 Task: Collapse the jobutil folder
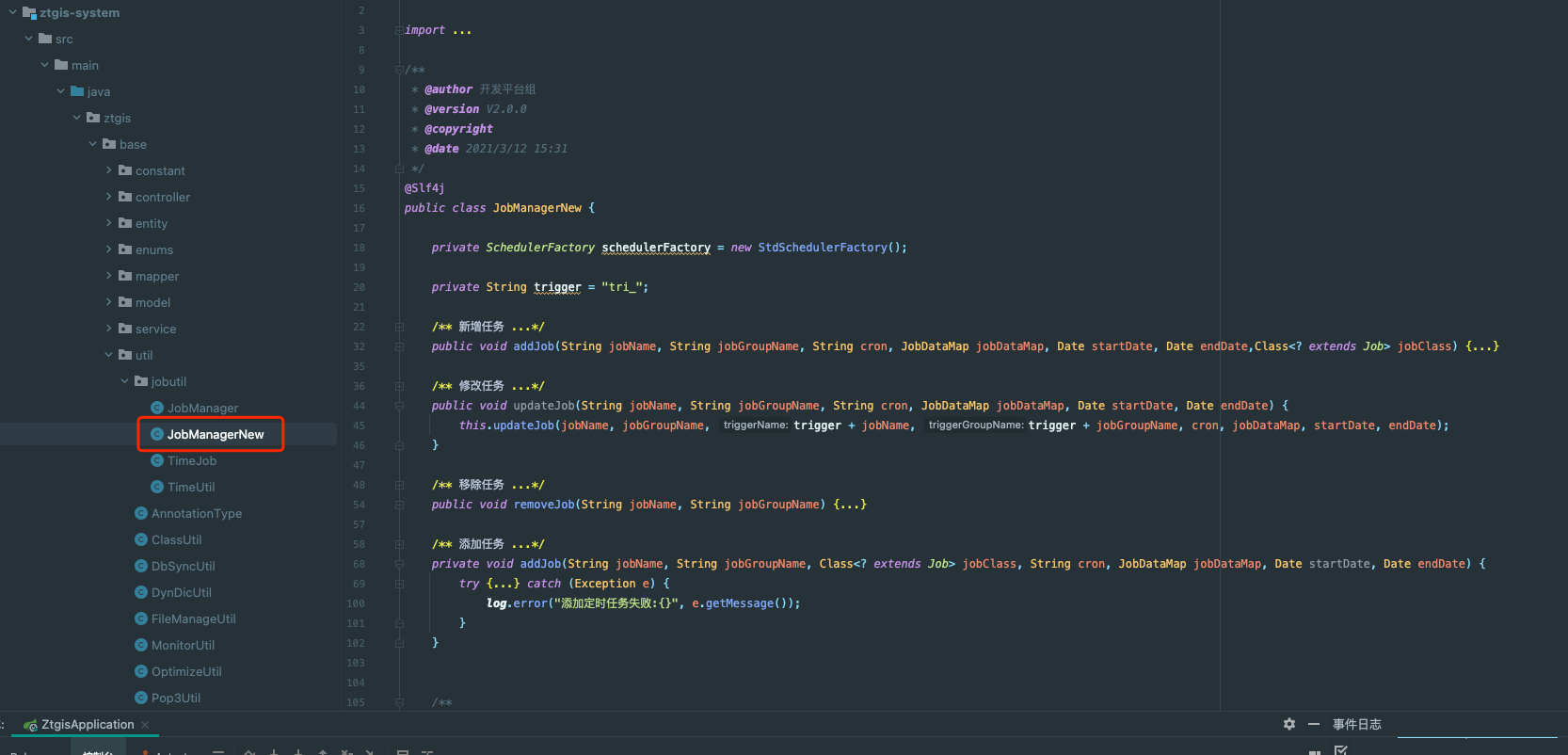[124, 381]
